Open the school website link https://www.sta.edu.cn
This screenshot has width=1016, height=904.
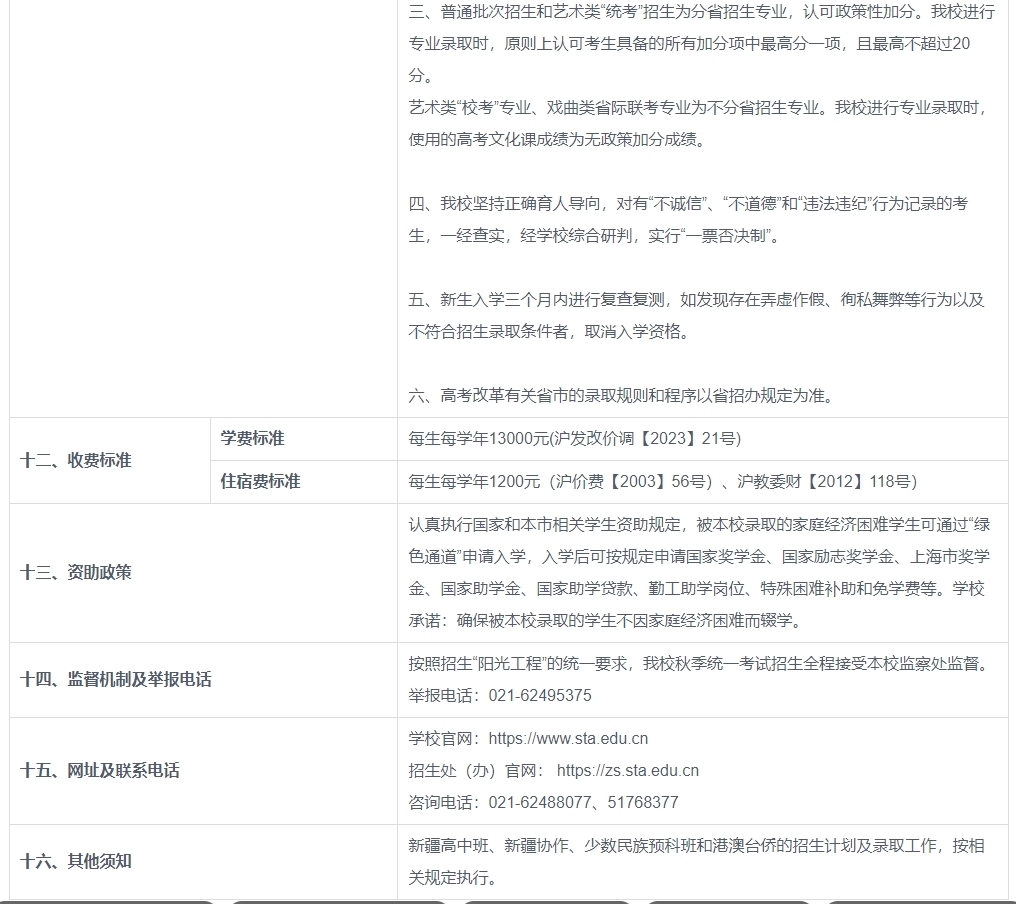(568, 739)
